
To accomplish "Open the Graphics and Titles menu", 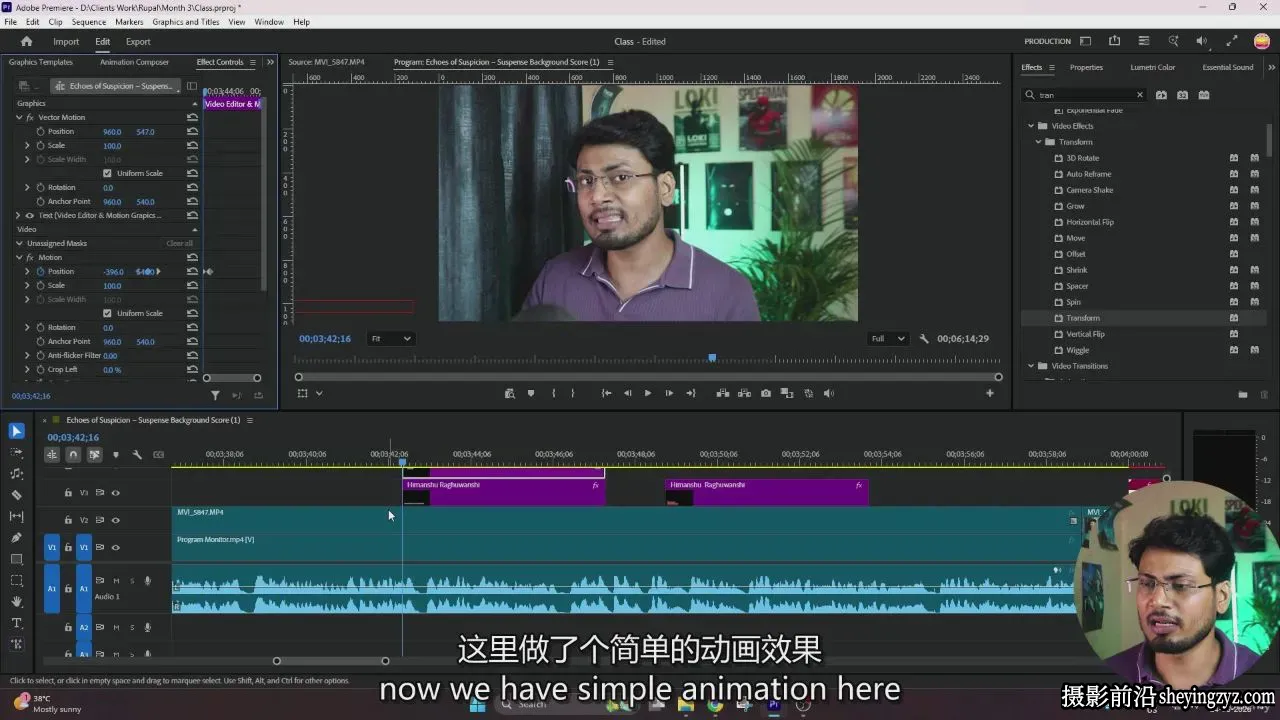I will 186,22.
